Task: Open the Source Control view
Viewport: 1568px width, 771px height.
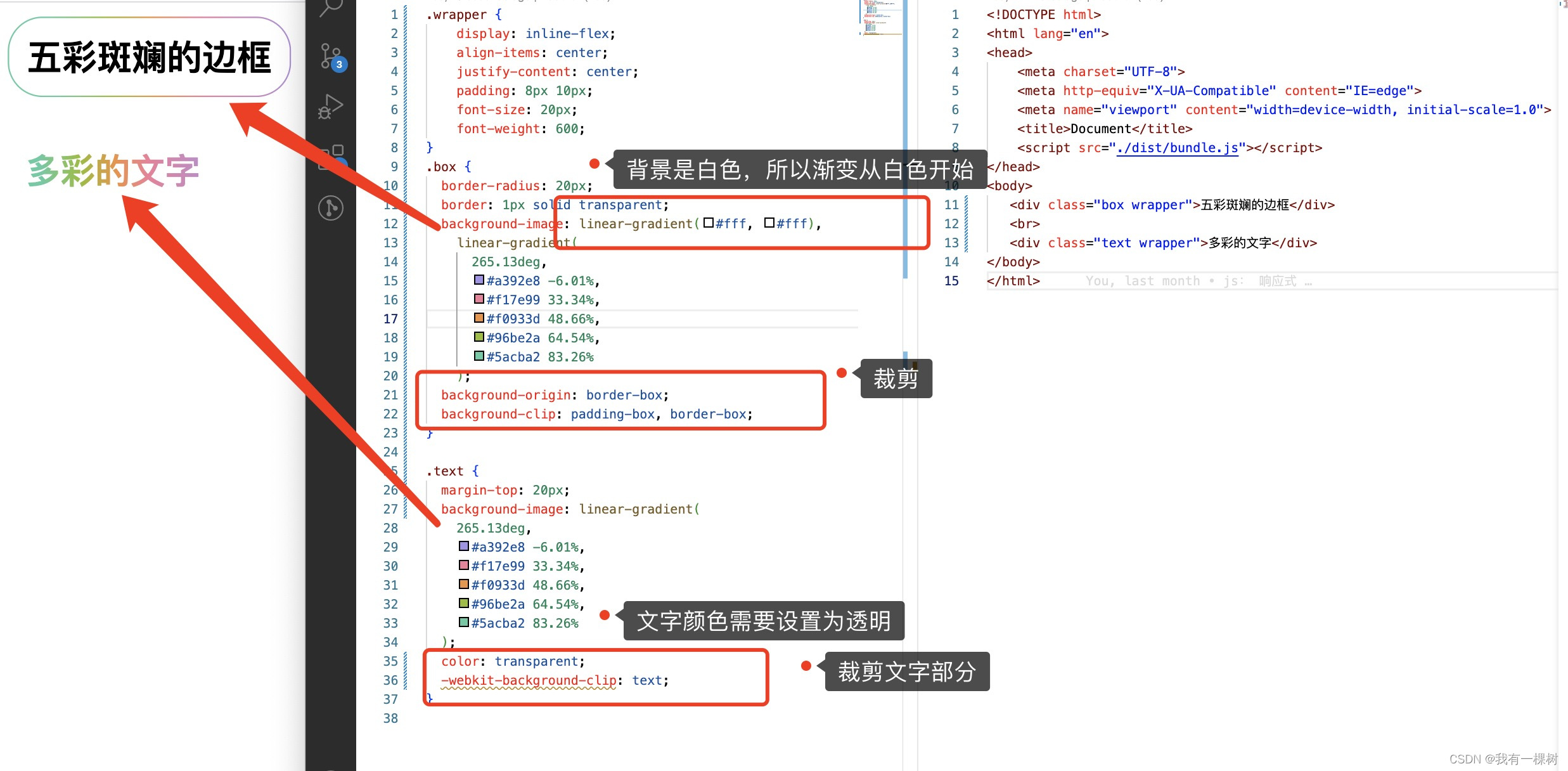Action: point(330,57)
